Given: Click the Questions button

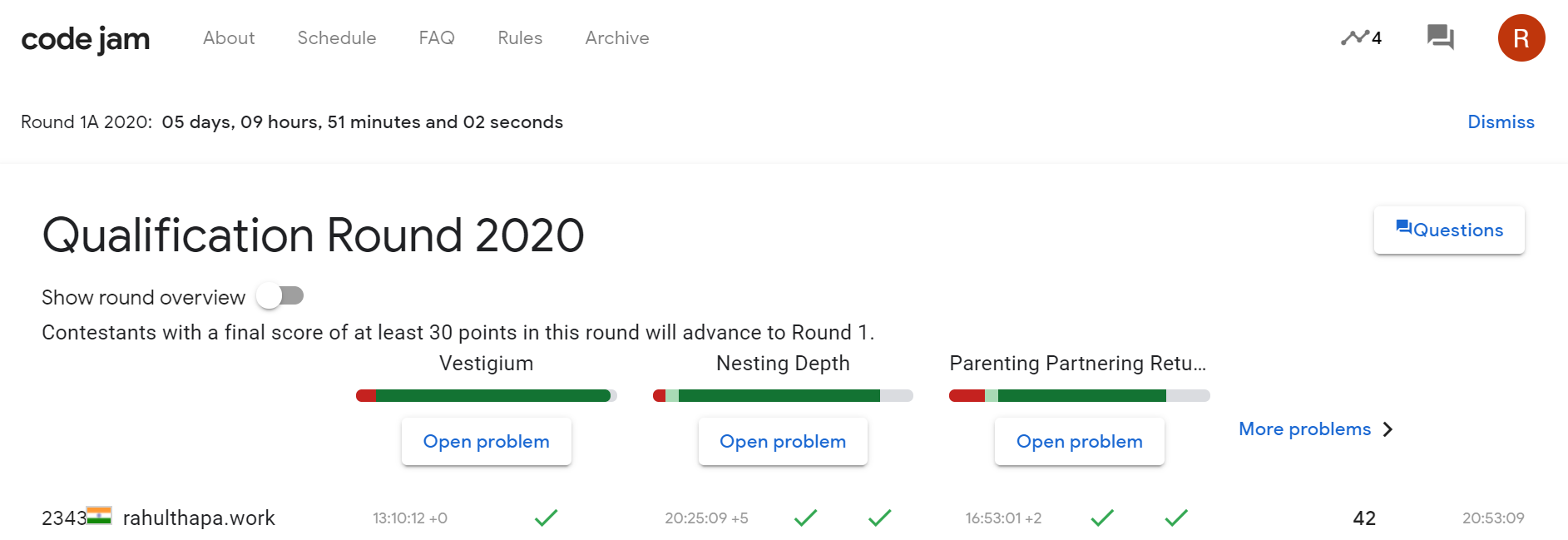Looking at the screenshot, I should tap(1449, 230).
